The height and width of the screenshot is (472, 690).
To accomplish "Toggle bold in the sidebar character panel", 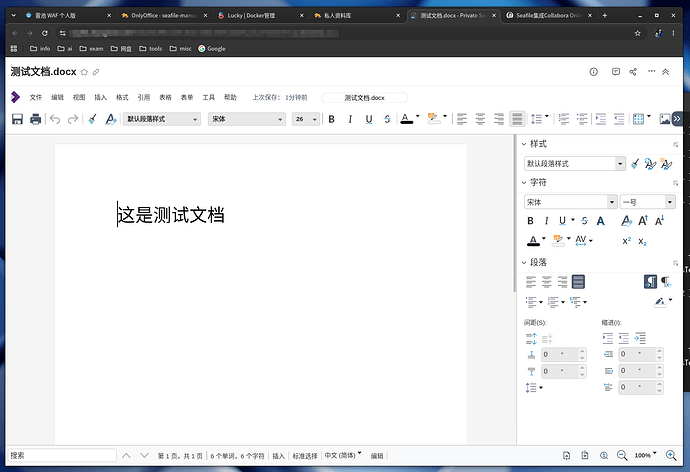I will click(x=530, y=221).
